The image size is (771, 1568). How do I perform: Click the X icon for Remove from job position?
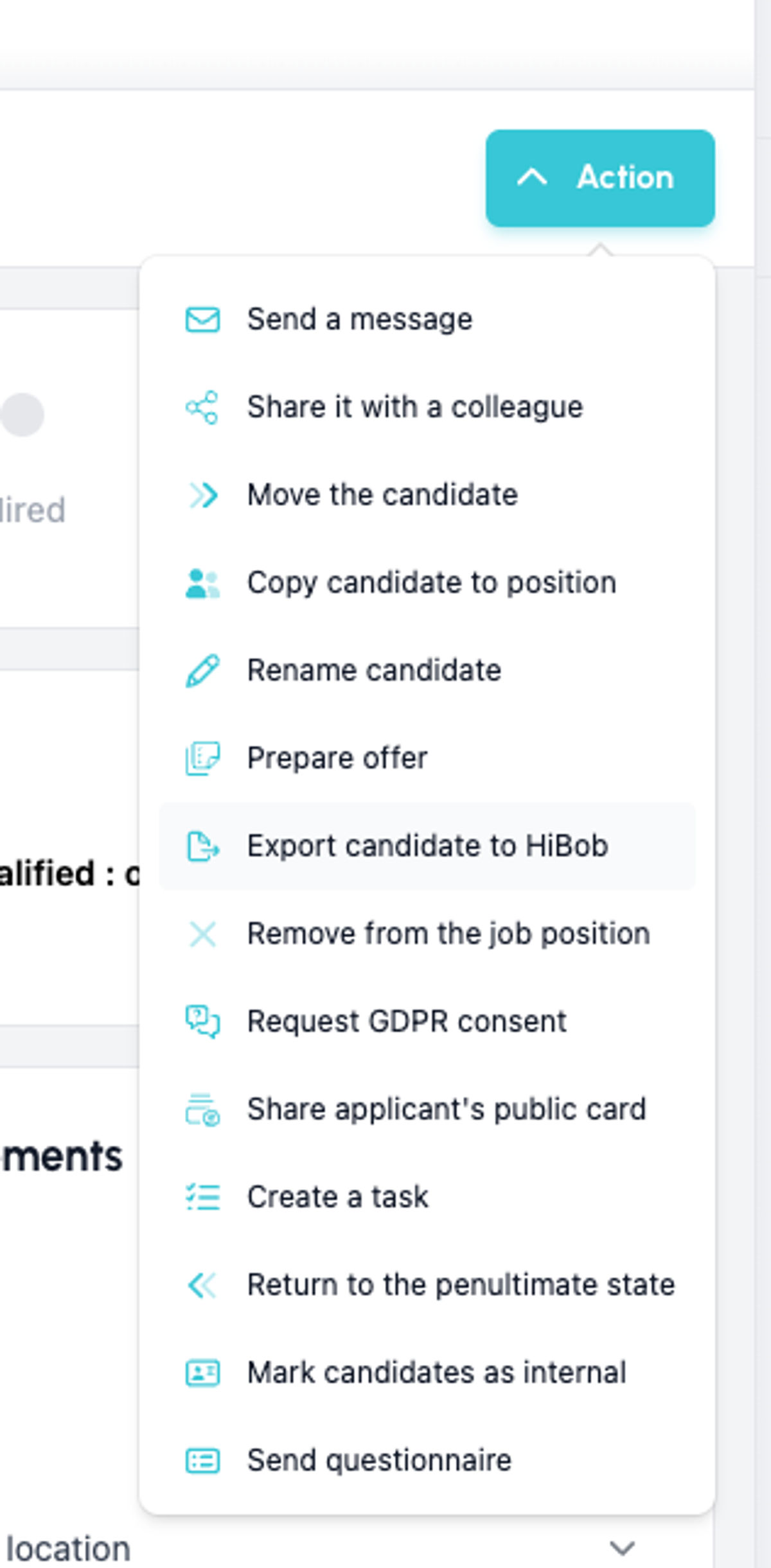[202, 934]
